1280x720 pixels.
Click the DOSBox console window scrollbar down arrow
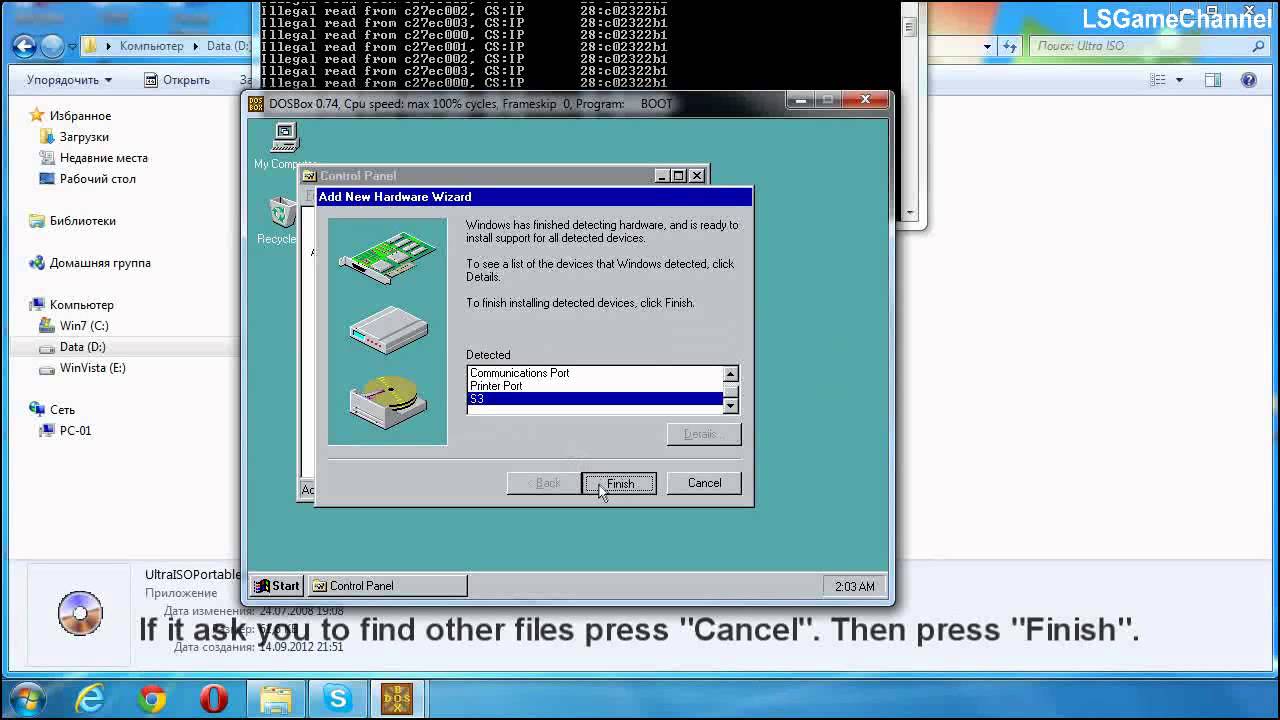pyautogui.click(x=909, y=212)
